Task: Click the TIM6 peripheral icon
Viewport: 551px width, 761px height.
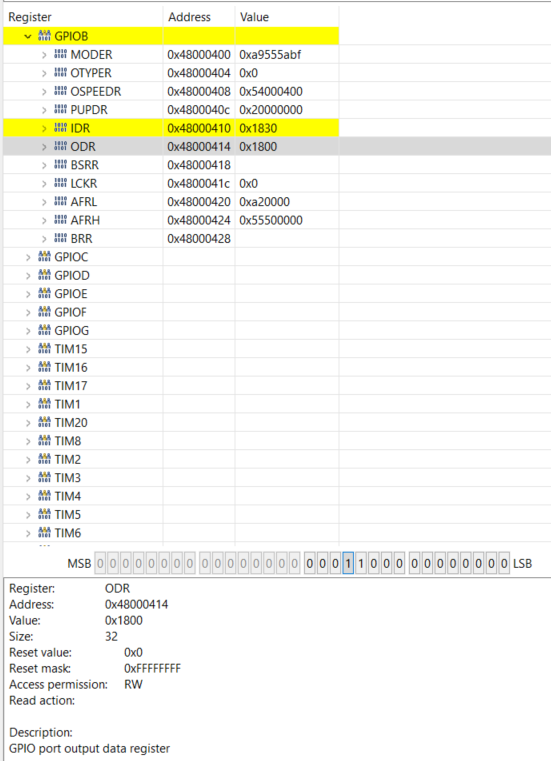Action: coord(44,533)
